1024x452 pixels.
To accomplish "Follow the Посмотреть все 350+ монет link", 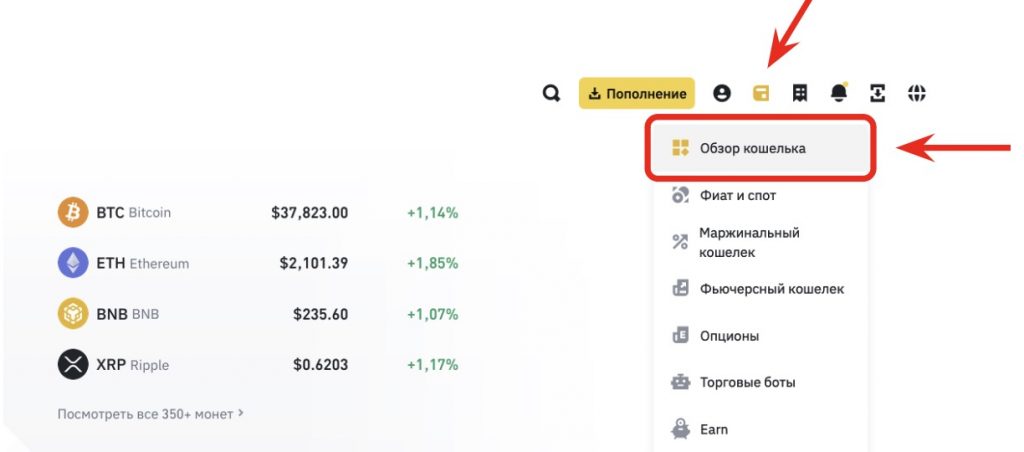I will click(x=150, y=413).
